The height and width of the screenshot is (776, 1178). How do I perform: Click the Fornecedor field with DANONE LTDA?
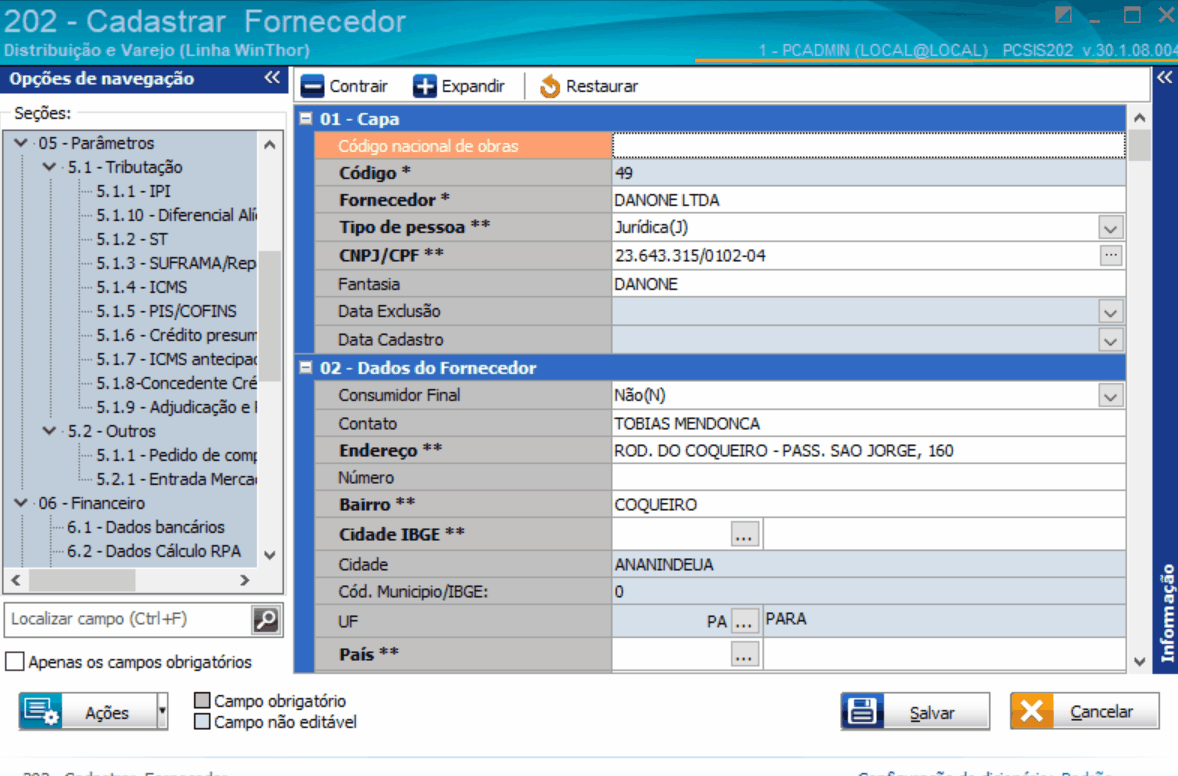[868, 201]
